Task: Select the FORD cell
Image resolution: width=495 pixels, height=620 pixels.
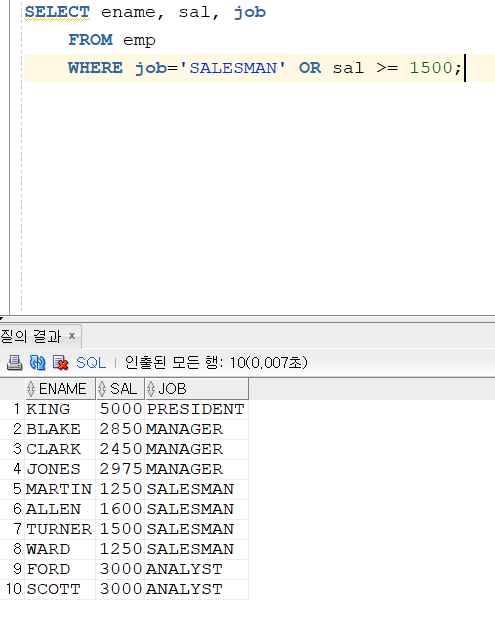Action: pos(60,569)
